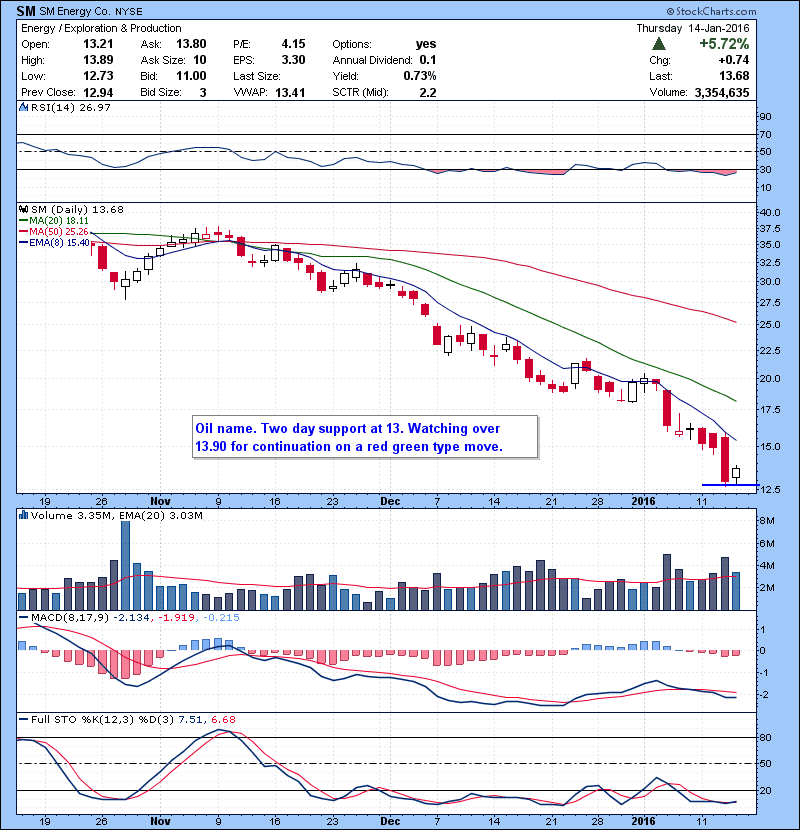Click the StockCharts.com copyright label

click(712, 11)
